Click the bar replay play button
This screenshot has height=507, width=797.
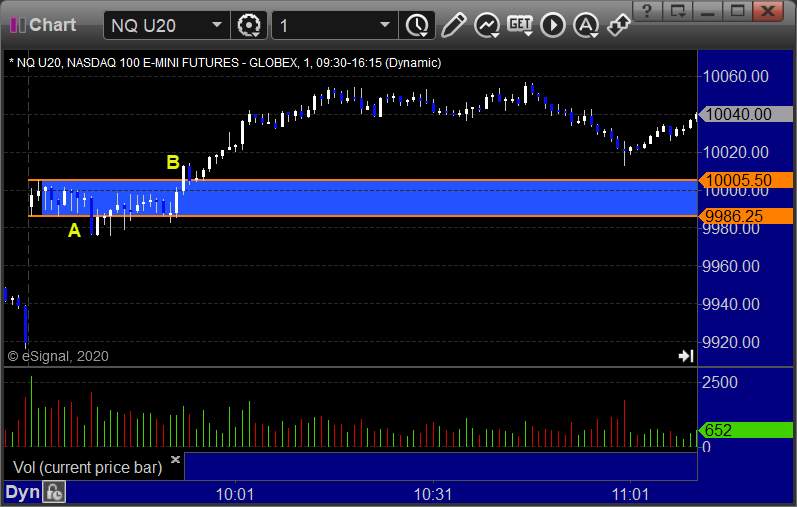553,25
